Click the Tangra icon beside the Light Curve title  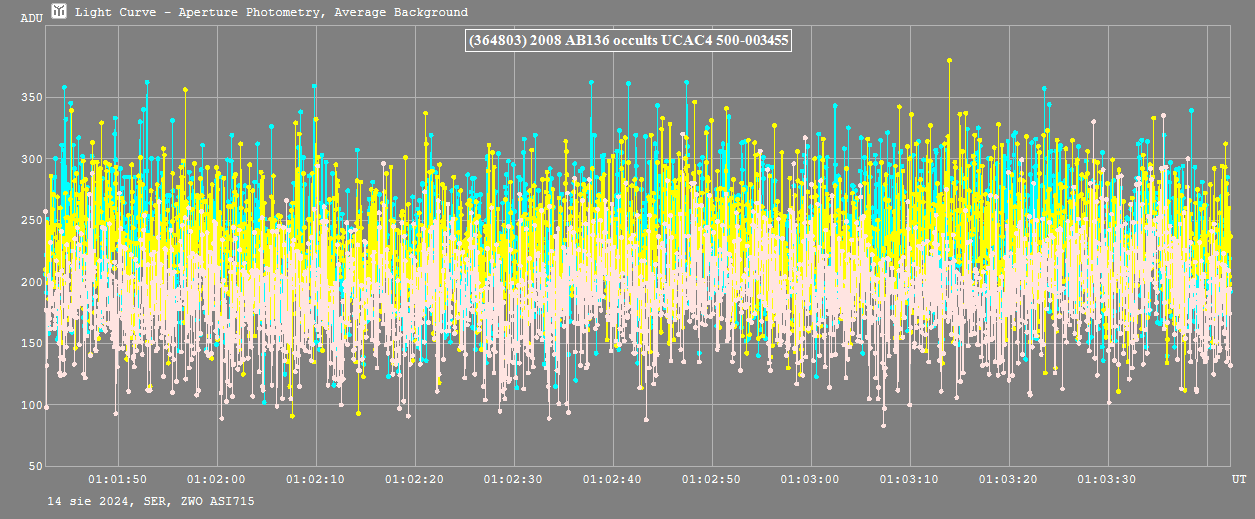click(59, 12)
